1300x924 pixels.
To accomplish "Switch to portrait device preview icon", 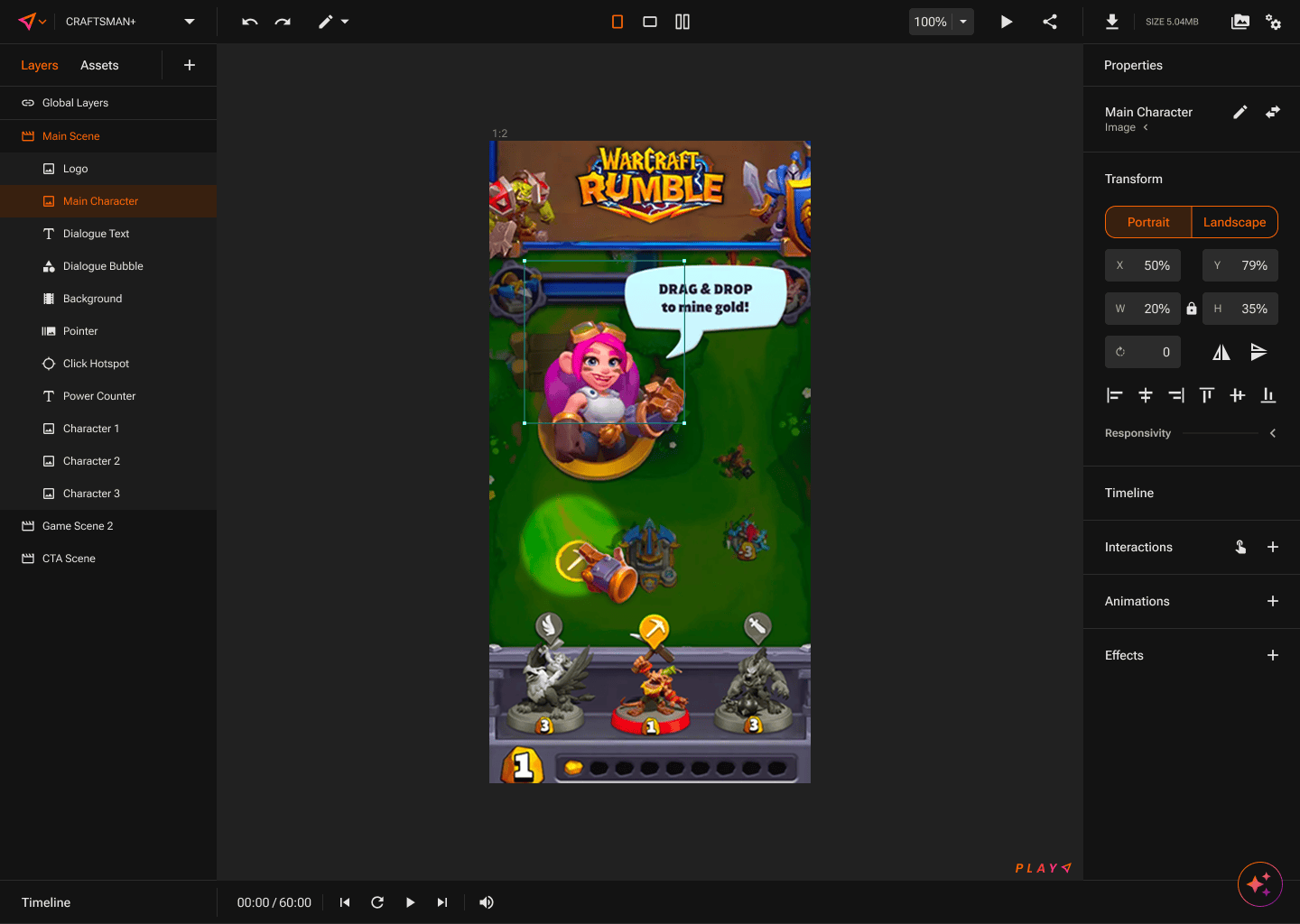I will tap(617, 22).
